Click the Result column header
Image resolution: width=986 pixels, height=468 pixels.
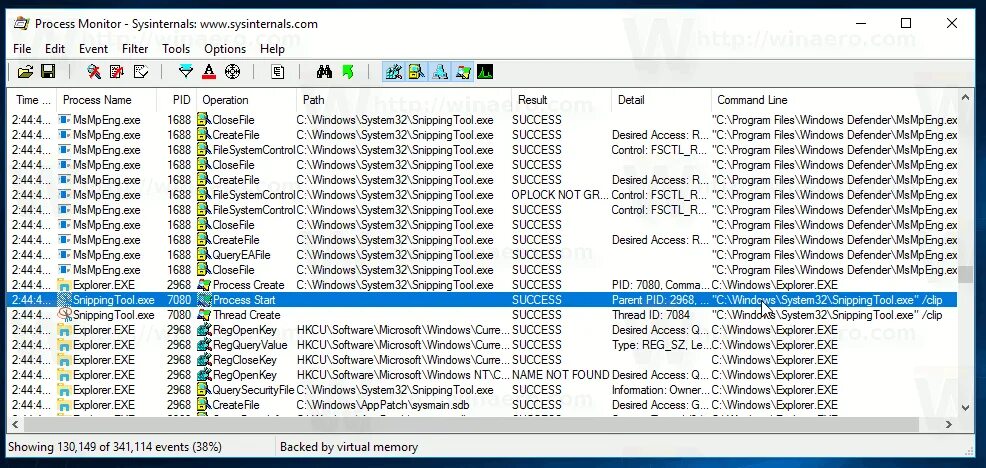[561, 99]
